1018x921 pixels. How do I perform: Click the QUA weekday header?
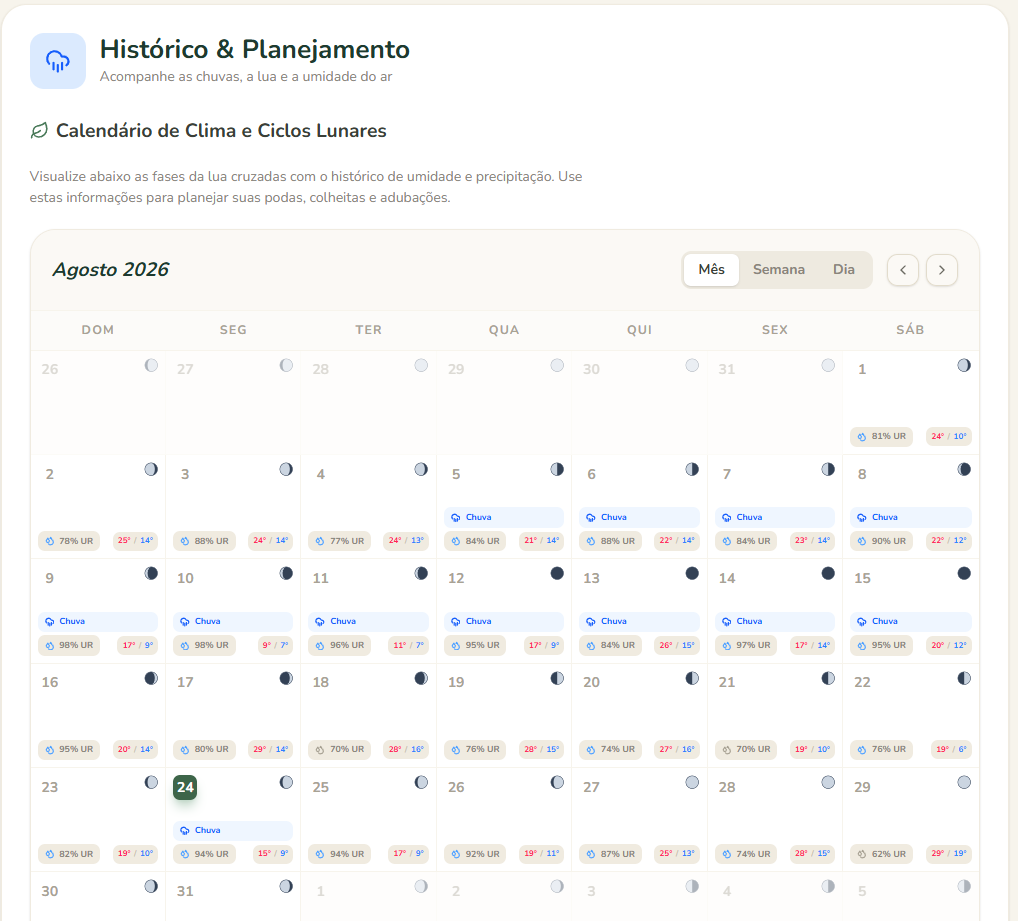point(504,330)
